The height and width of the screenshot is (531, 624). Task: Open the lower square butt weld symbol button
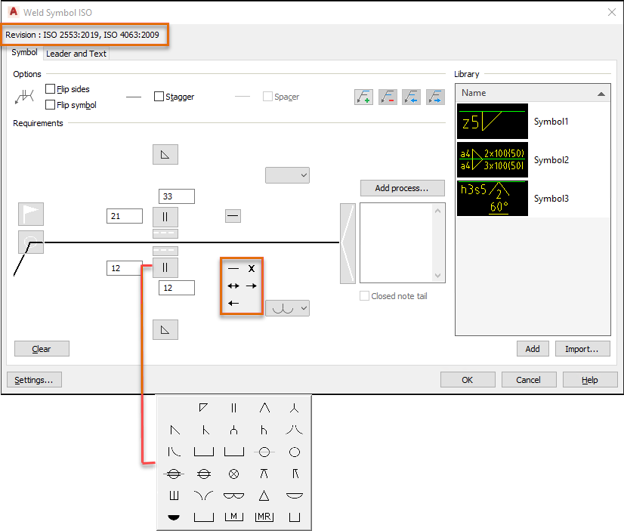coord(165,267)
